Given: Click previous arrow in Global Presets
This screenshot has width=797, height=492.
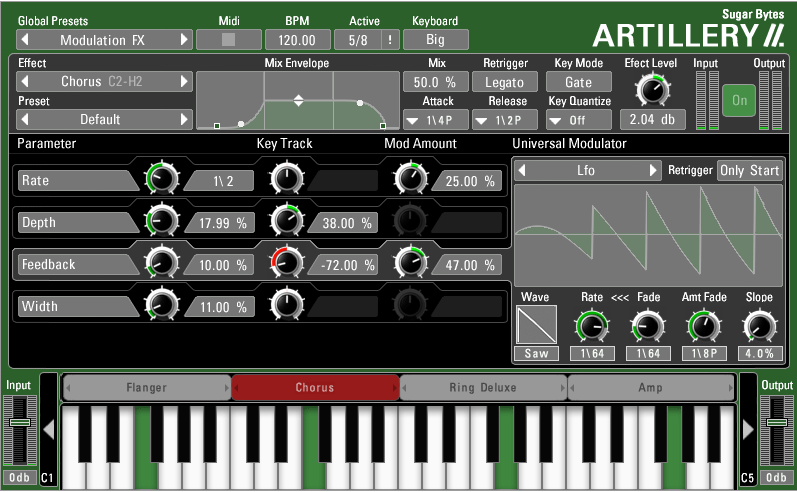Looking at the screenshot, I should pos(25,40).
